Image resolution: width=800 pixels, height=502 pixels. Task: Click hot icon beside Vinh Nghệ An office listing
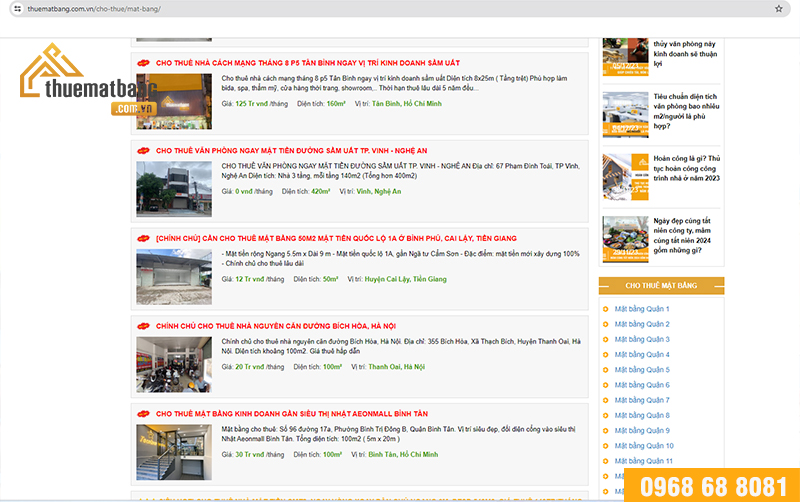143,151
